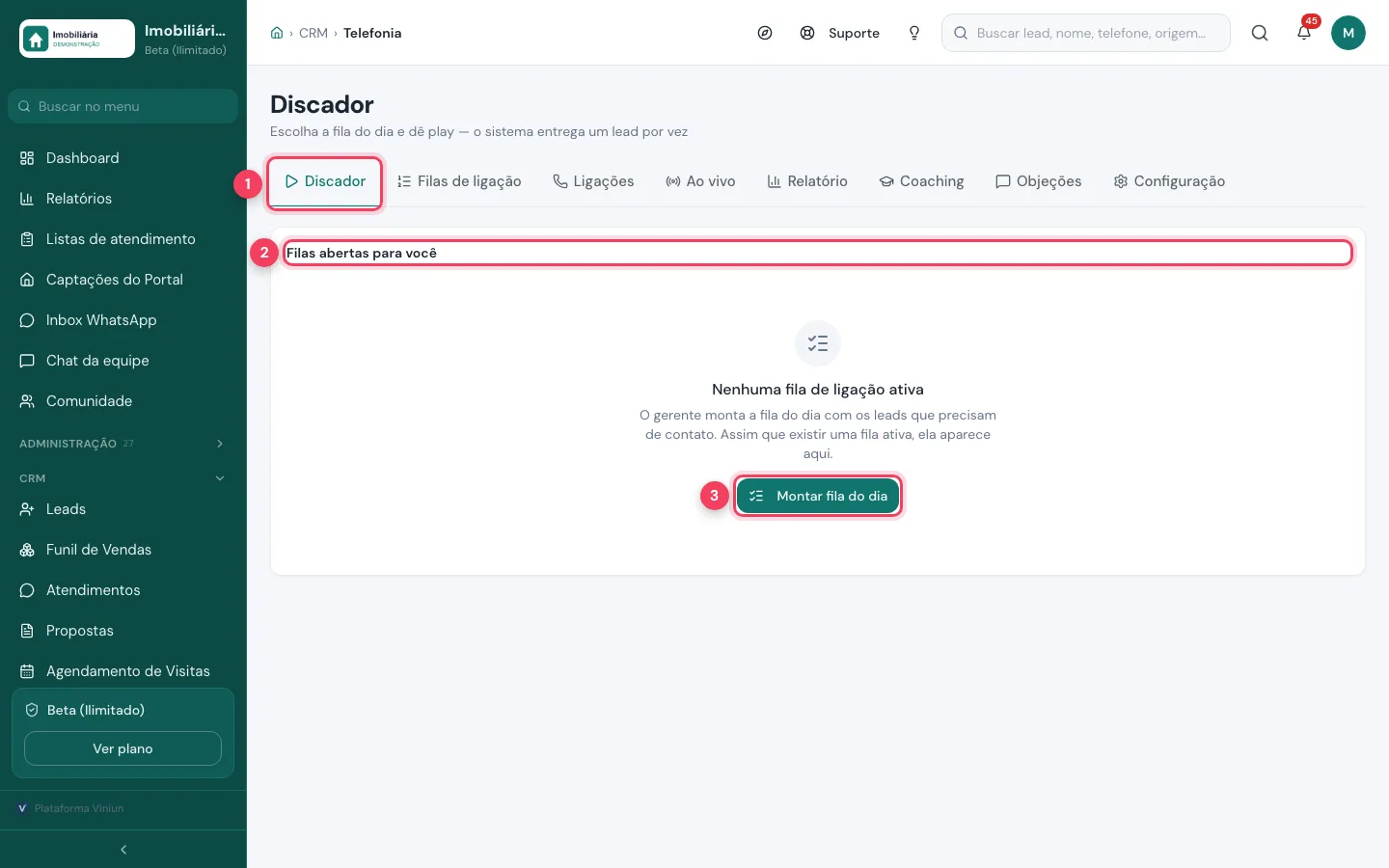Expand the Administração section
Image resolution: width=1389 pixels, height=868 pixels.
coord(123,444)
